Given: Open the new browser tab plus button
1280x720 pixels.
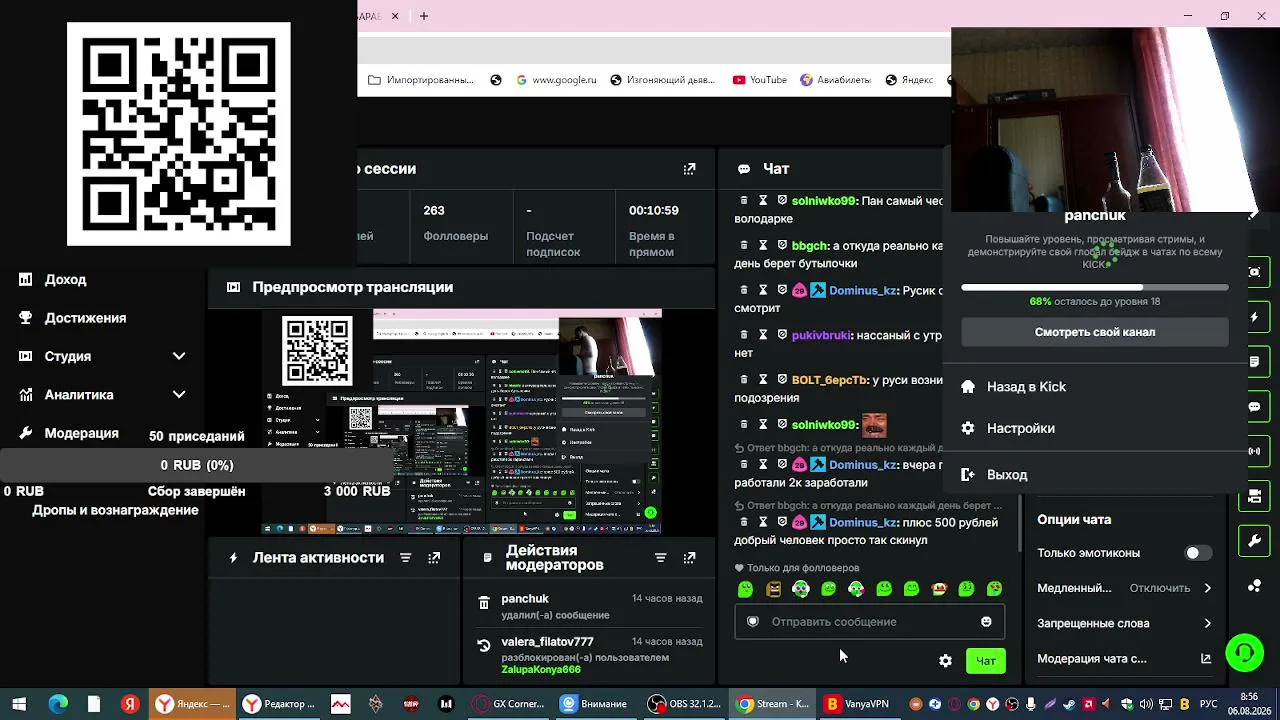Looking at the screenshot, I should point(424,16).
